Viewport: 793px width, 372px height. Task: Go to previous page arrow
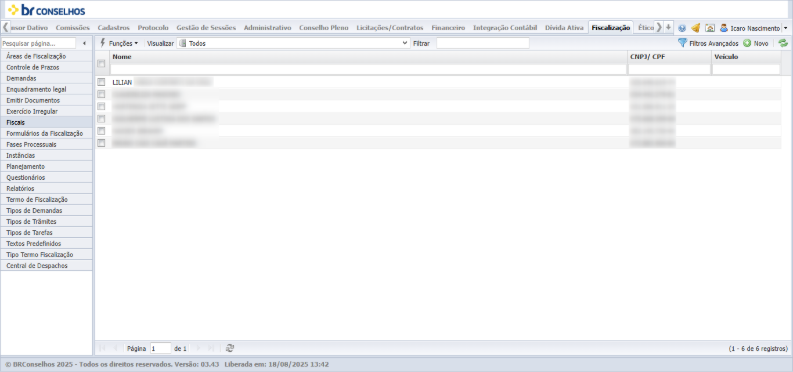[116, 348]
